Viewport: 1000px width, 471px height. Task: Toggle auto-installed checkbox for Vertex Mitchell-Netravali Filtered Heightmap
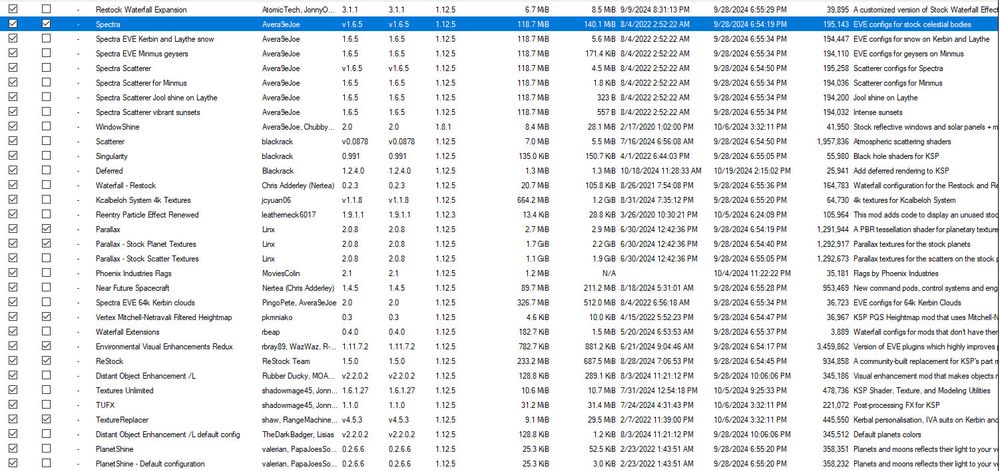(x=46, y=317)
